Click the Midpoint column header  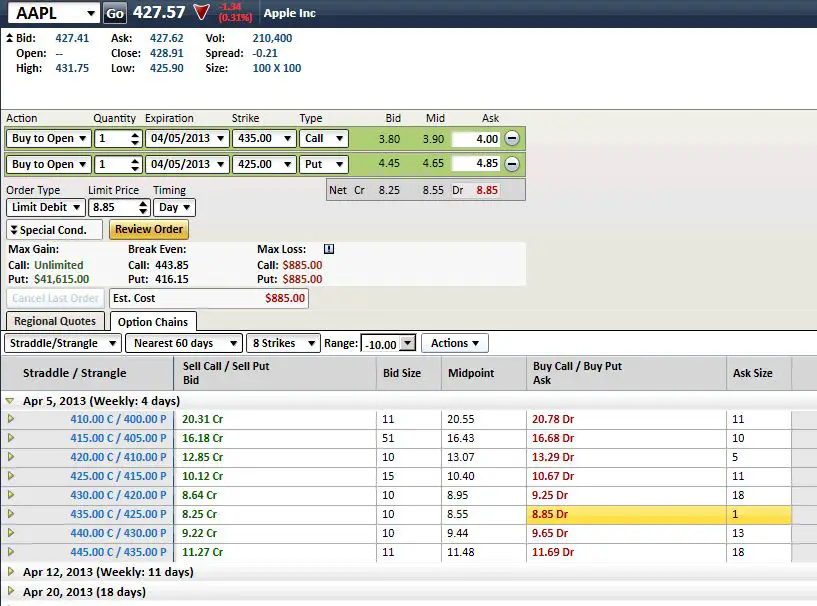(484, 373)
